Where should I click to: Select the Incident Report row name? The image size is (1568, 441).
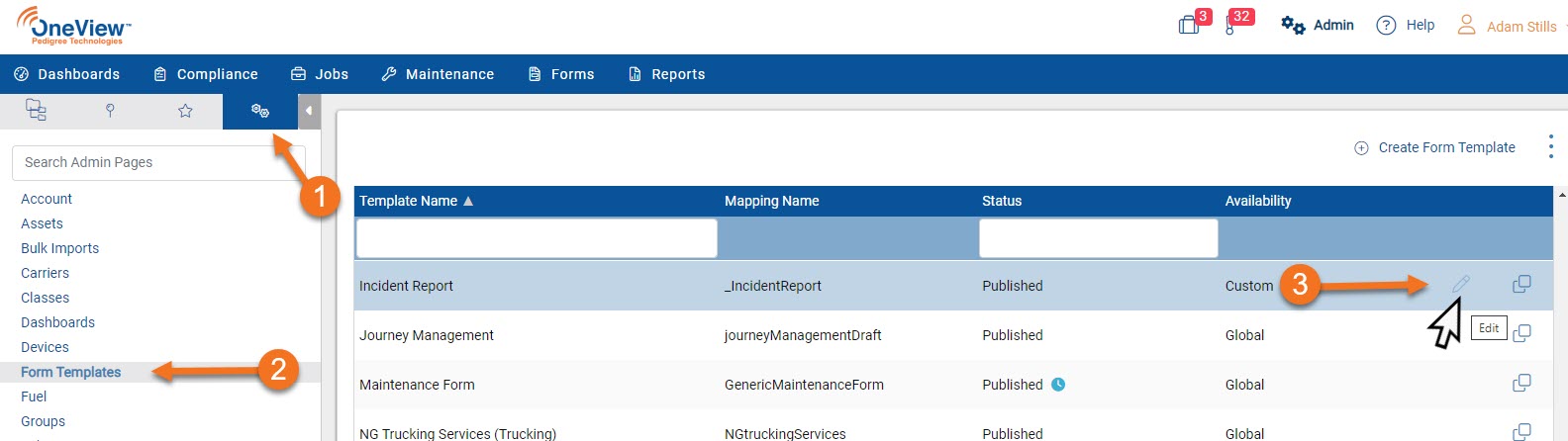click(406, 286)
